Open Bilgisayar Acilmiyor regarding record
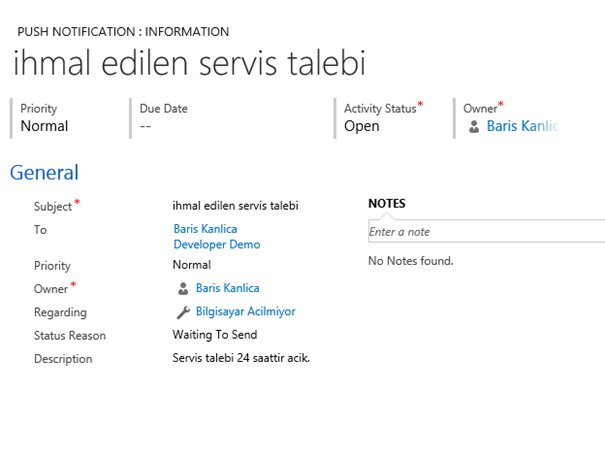The image size is (605, 457). [245, 311]
